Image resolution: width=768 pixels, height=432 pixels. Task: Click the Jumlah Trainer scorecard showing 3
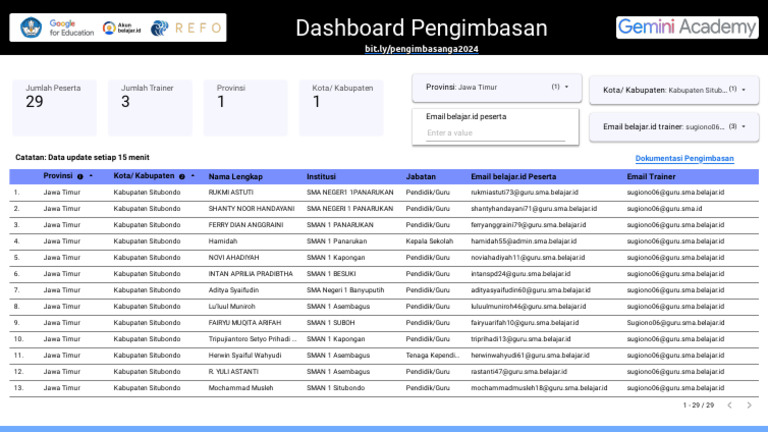(150, 108)
